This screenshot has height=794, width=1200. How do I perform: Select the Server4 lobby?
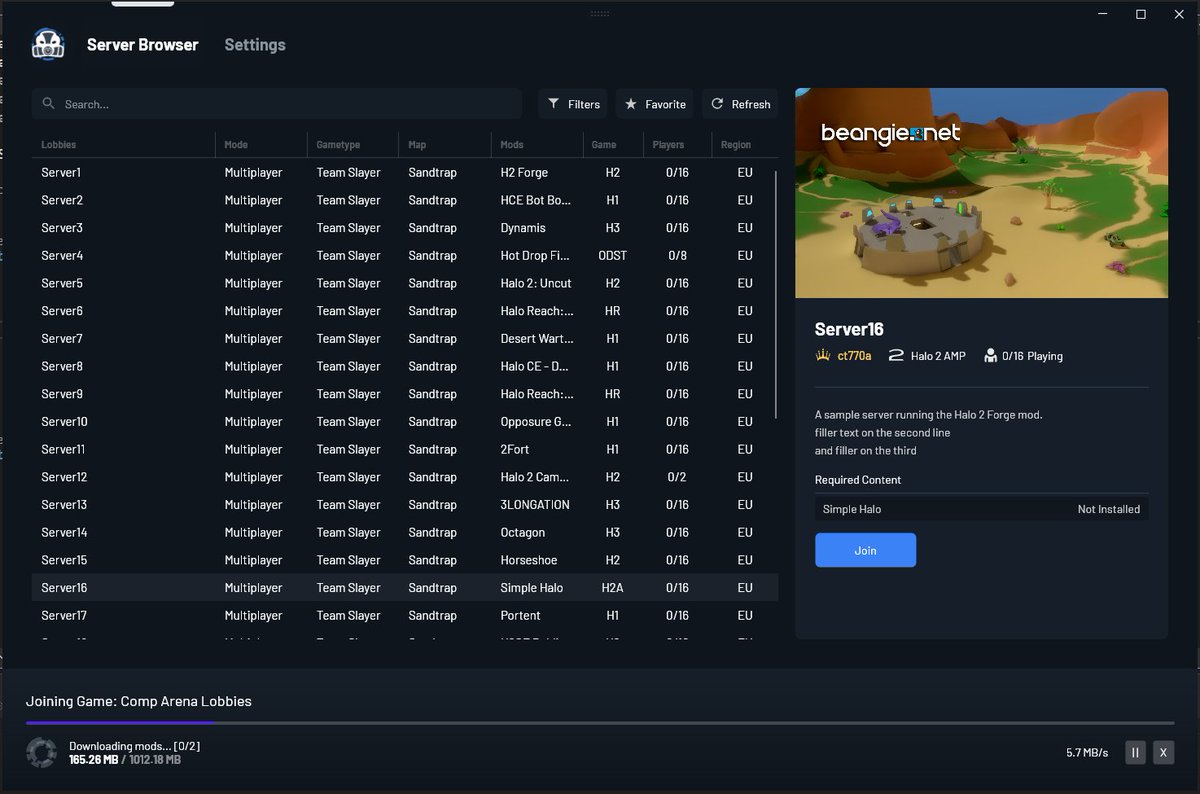click(404, 256)
